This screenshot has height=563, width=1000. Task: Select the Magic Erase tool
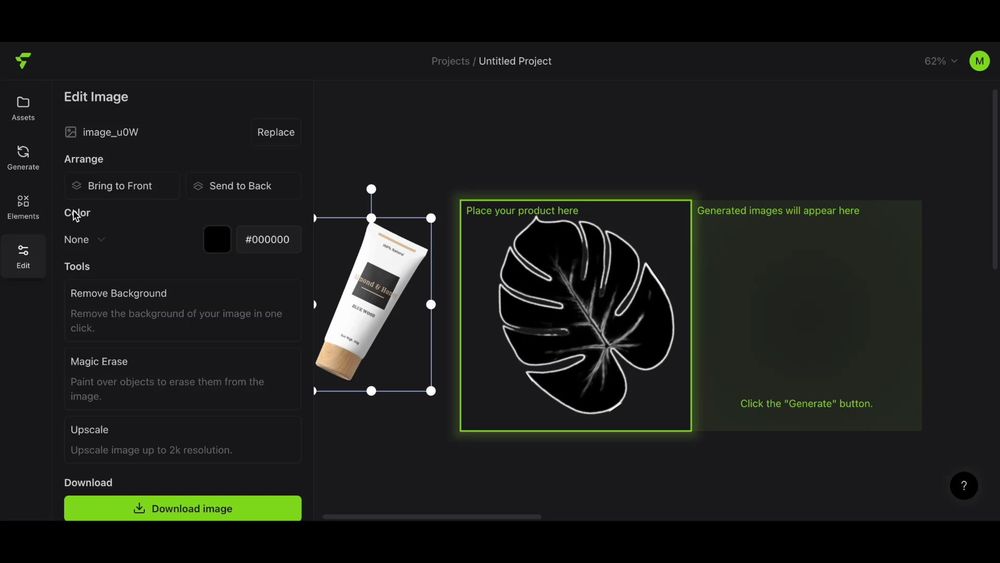pos(182,378)
